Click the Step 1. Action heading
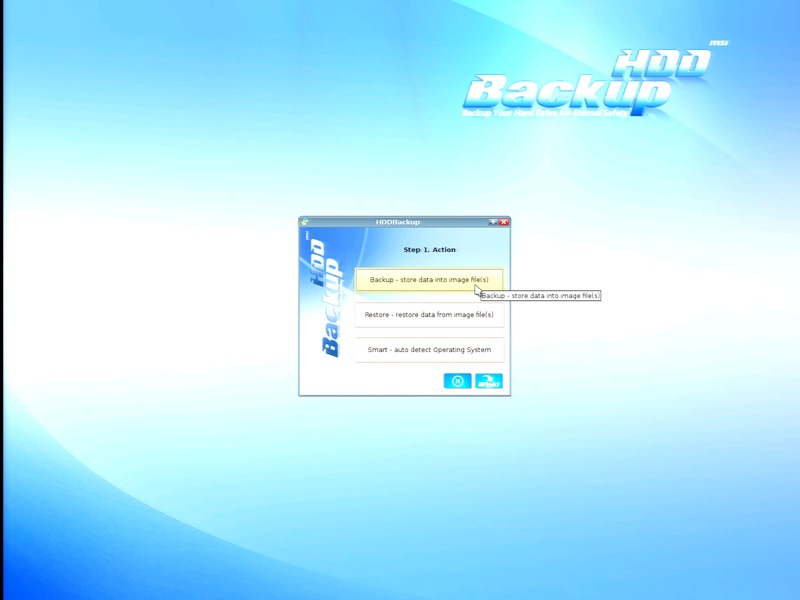 tap(429, 249)
